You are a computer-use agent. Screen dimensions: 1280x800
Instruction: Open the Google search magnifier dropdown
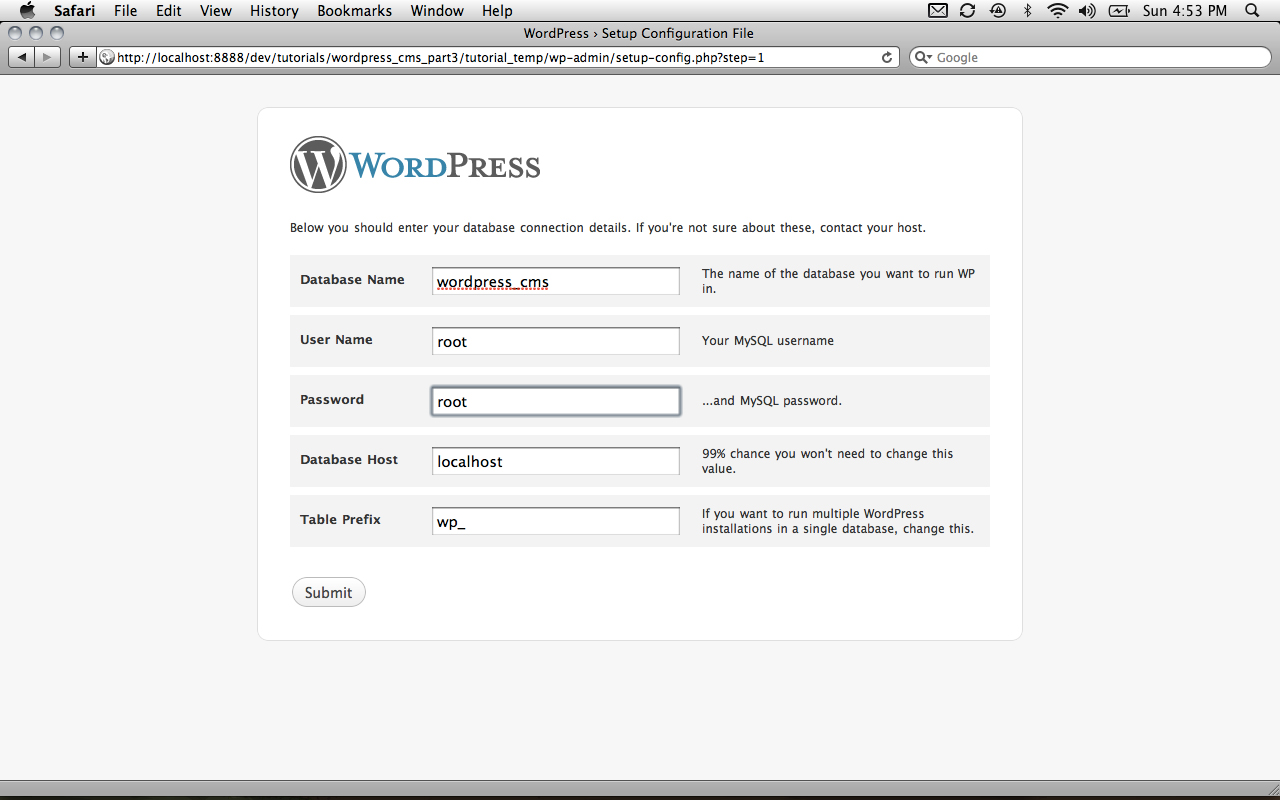click(x=923, y=57)
